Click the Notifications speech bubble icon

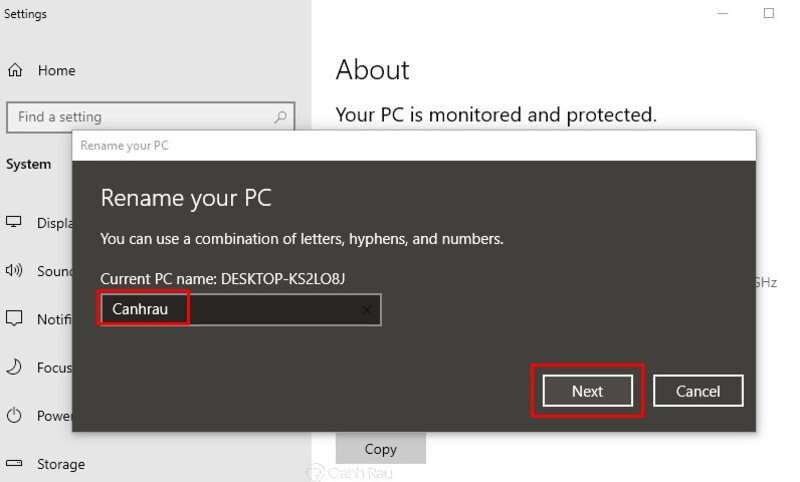pyautogui.click(x=14, y=318)
